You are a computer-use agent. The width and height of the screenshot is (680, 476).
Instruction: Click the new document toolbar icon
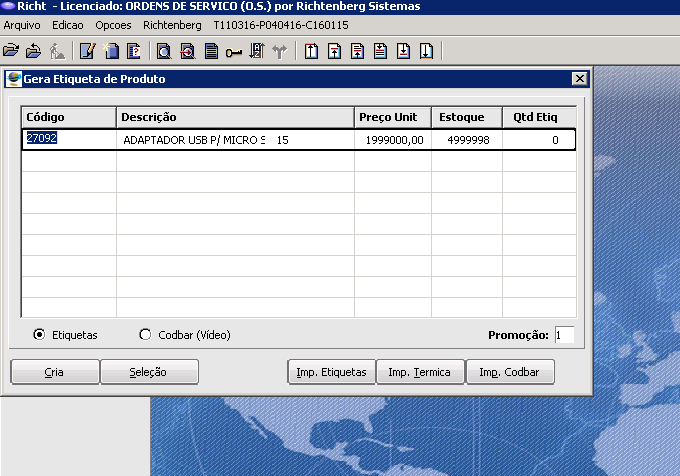[x=111, y=51]
